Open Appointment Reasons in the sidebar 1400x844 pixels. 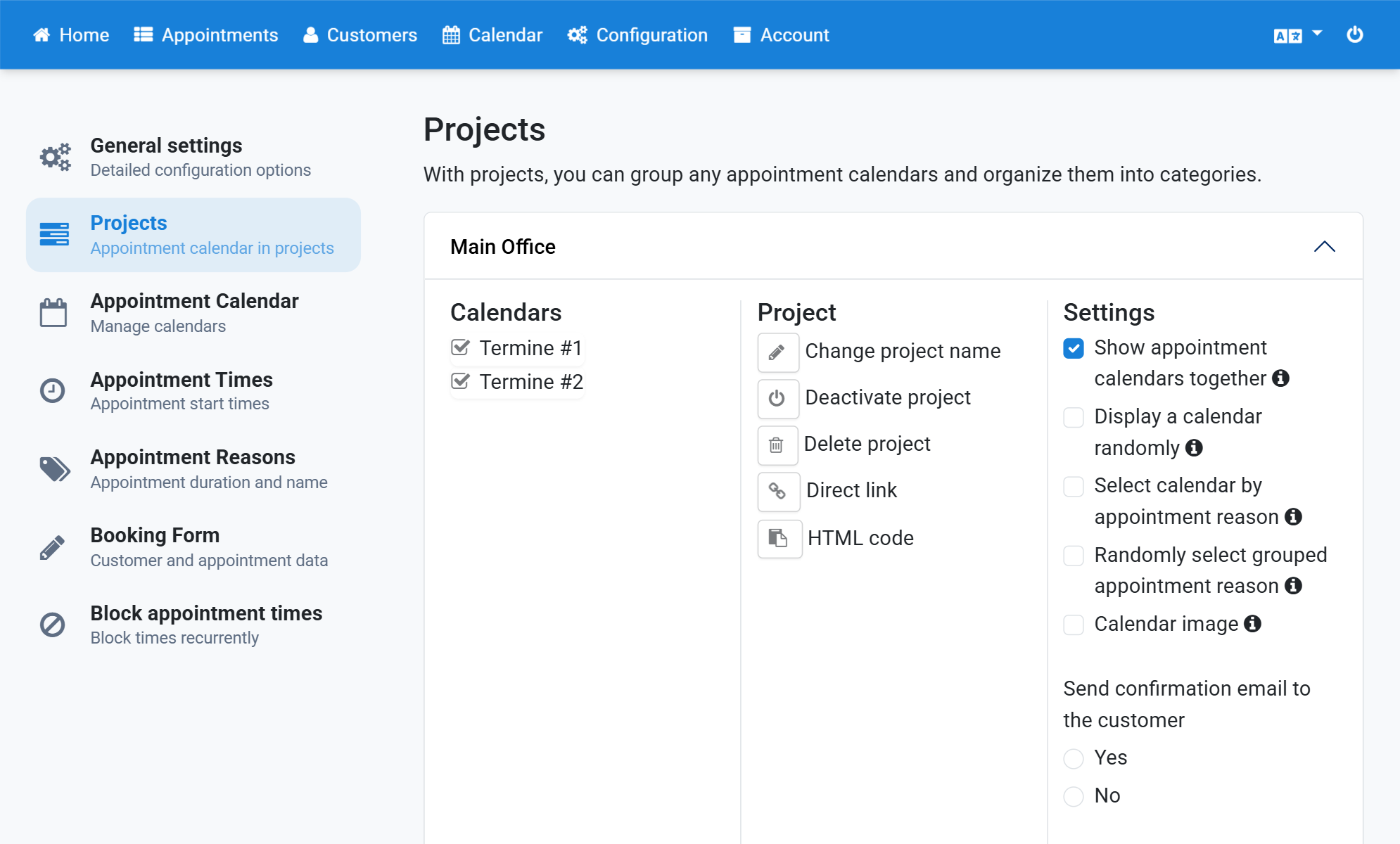193,468
